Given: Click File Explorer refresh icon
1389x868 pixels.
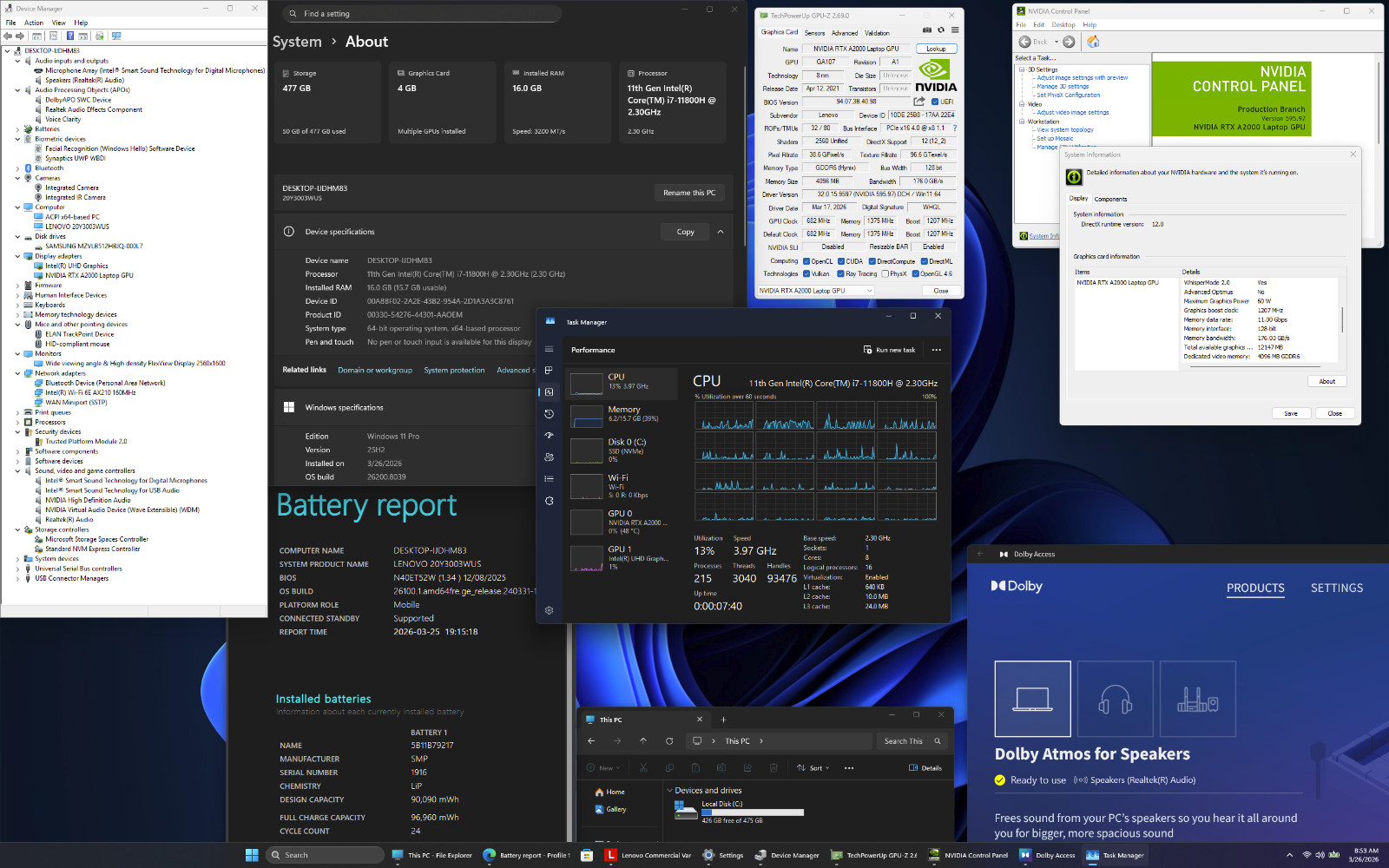Looking at the screenshot, I should coord(668,741).
